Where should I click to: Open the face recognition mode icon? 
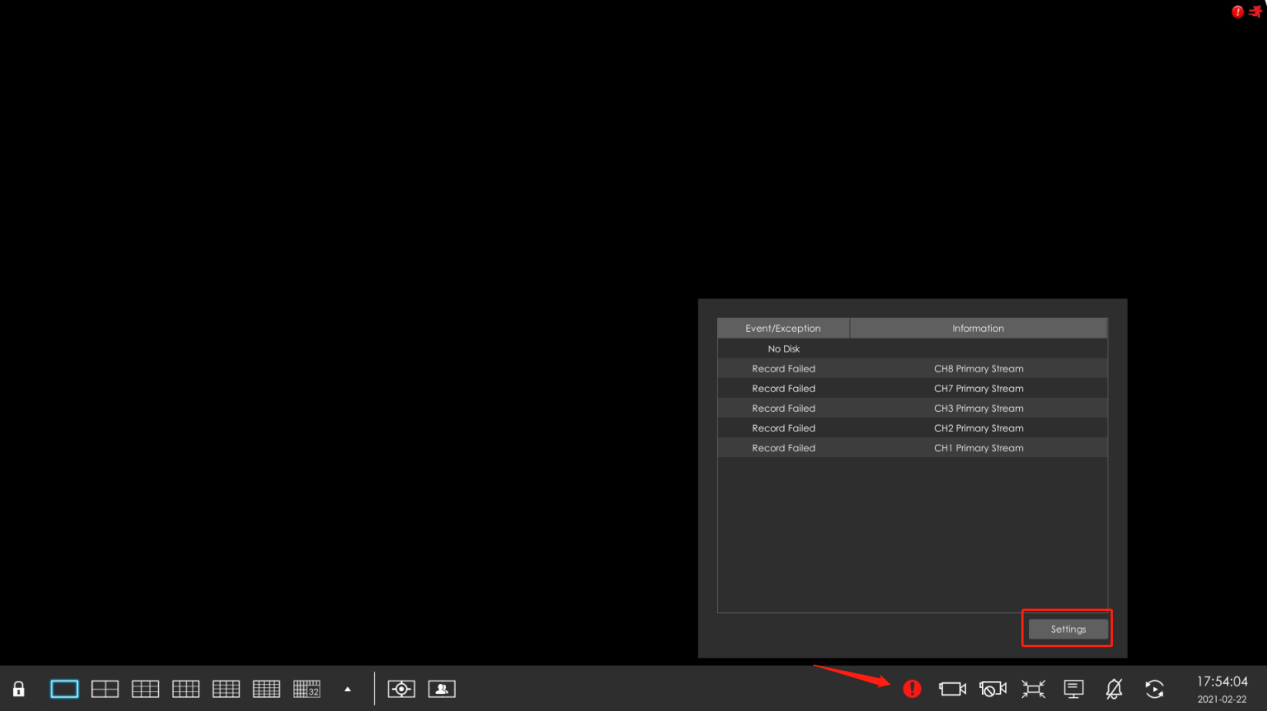442,689
